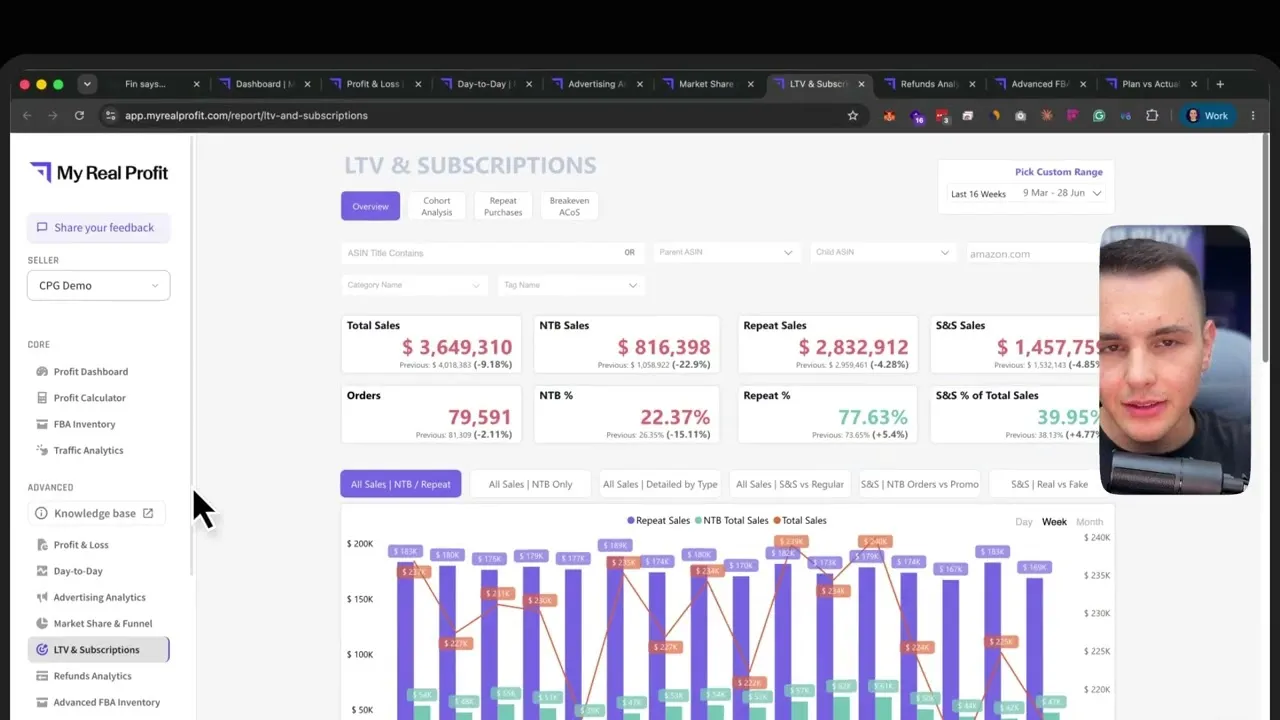Open Profit Calculator in sidebar
This screenshot has width=1280, height=720.
tap(89, 398)
